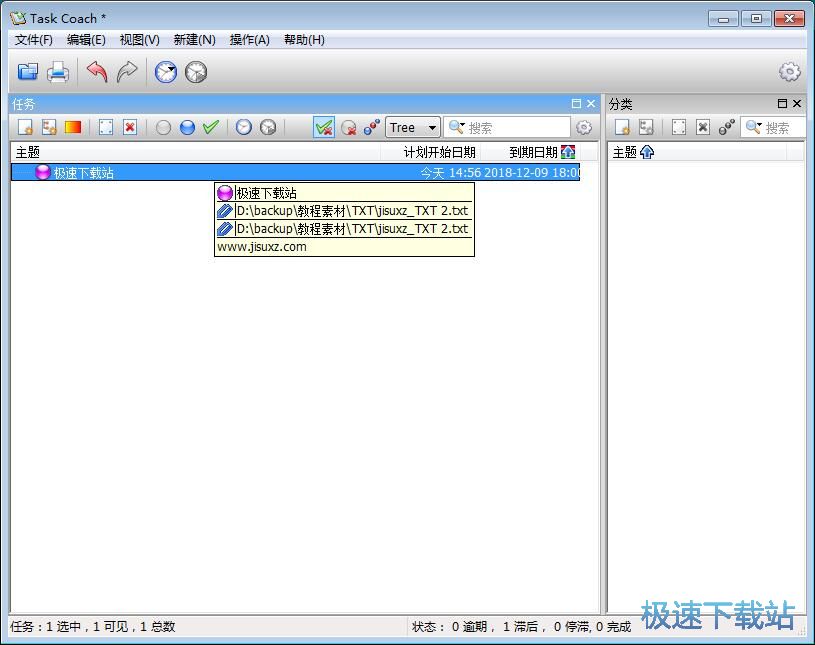This screenshot has height=645, width=815.
Task: Close the 任务 panel
Action: click(x=591, y=103)
